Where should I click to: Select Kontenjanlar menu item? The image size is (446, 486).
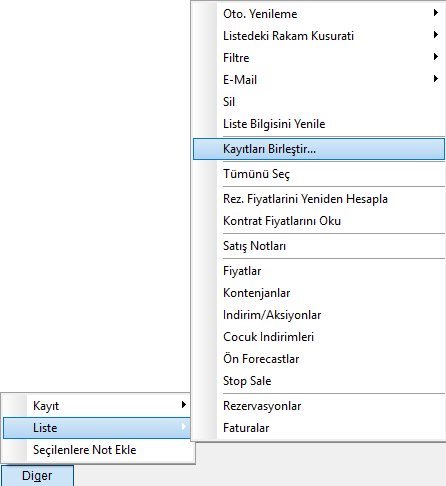coord(319,293)
